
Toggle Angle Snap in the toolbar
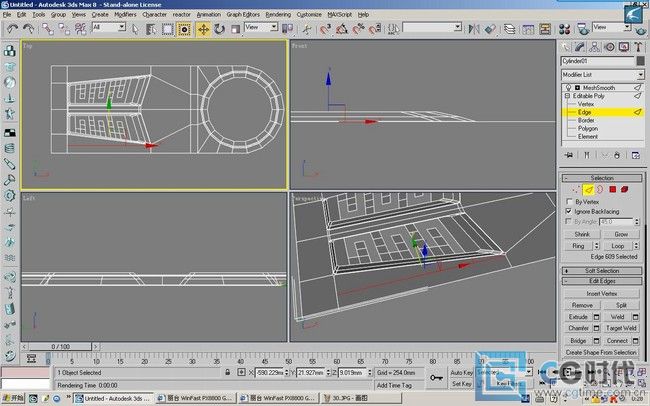point(342,29)
